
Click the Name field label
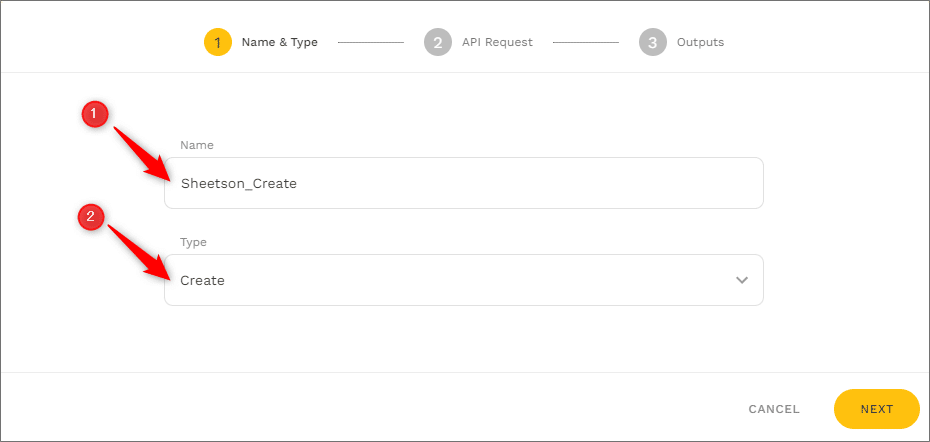[197, 145]
